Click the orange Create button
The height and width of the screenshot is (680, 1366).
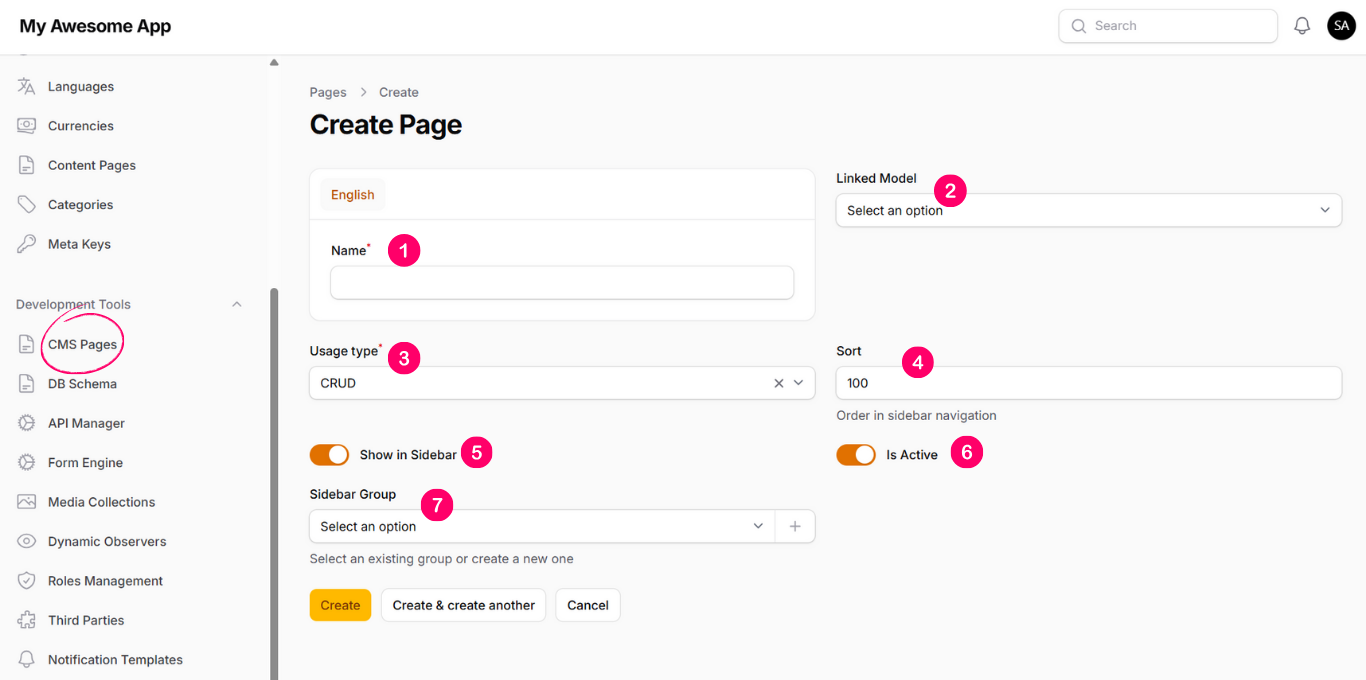[340, 605]
